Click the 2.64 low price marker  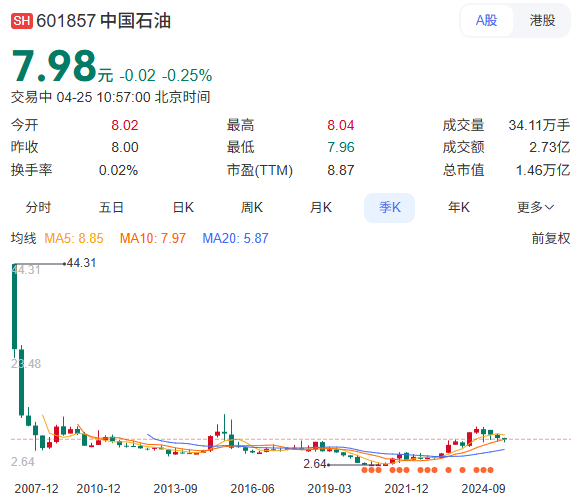tap(315, 464)
